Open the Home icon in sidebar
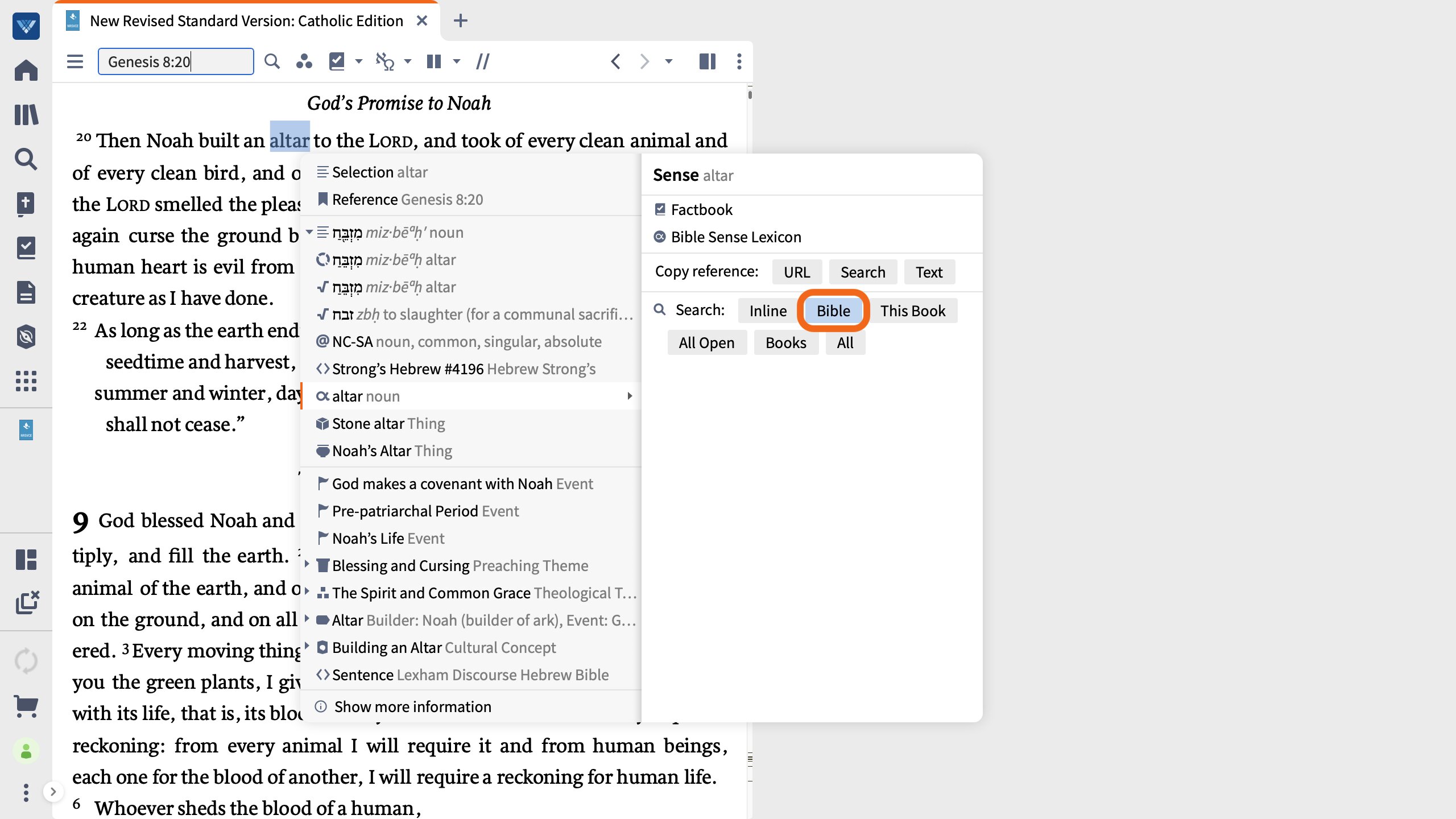 [26, 71]
